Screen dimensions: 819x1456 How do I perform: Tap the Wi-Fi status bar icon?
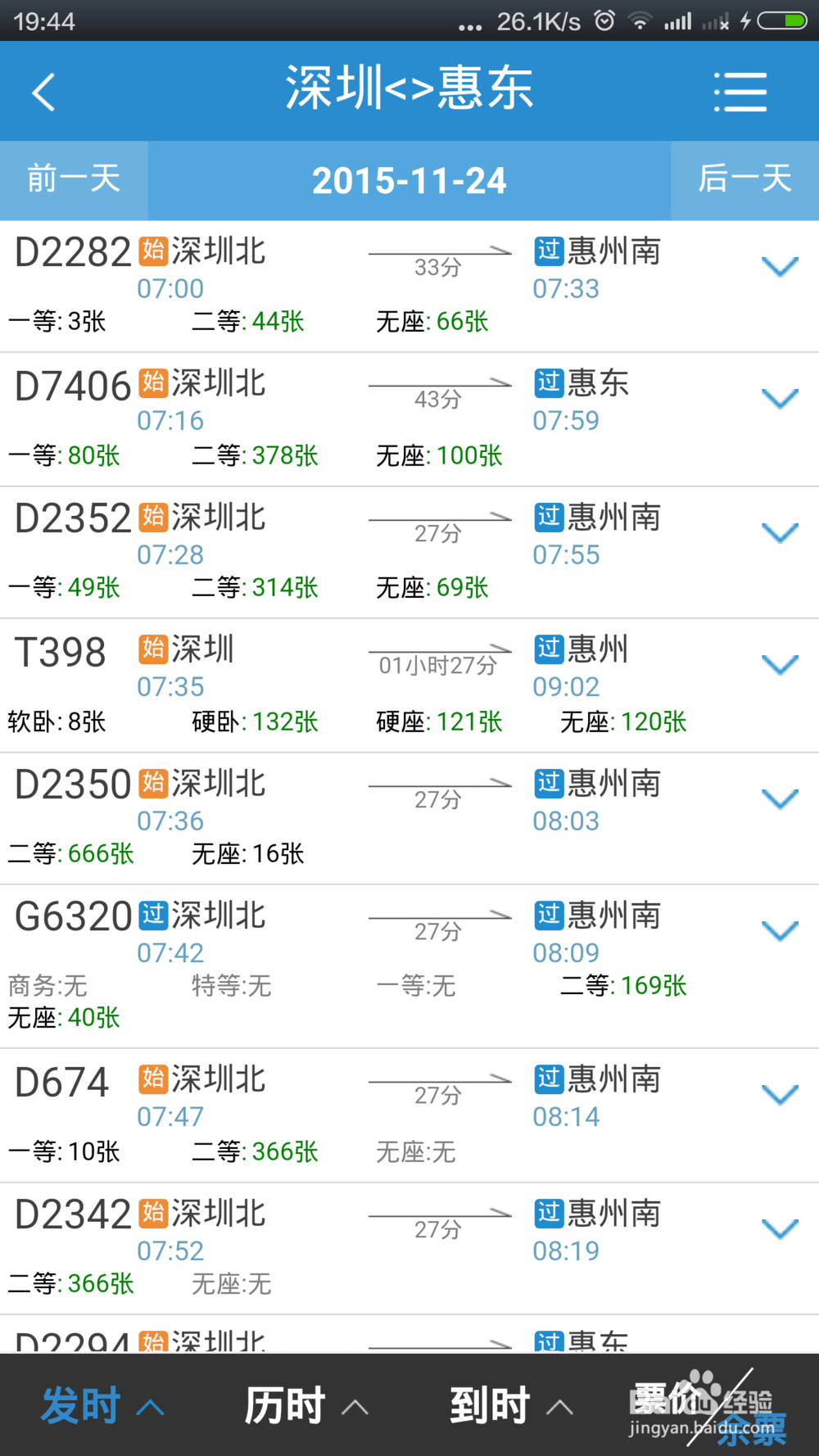pos(640,21)
